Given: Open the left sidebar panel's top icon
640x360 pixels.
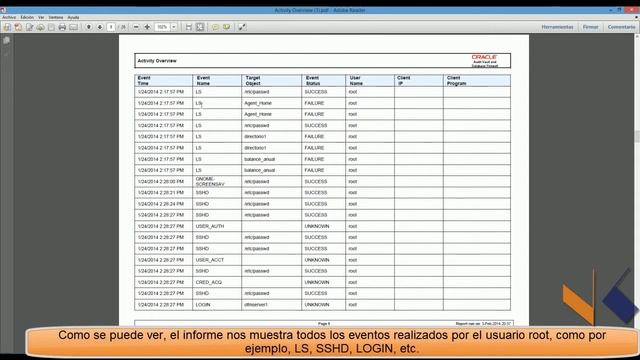Looking at the screenshot, I should click(x=7, y=40).
